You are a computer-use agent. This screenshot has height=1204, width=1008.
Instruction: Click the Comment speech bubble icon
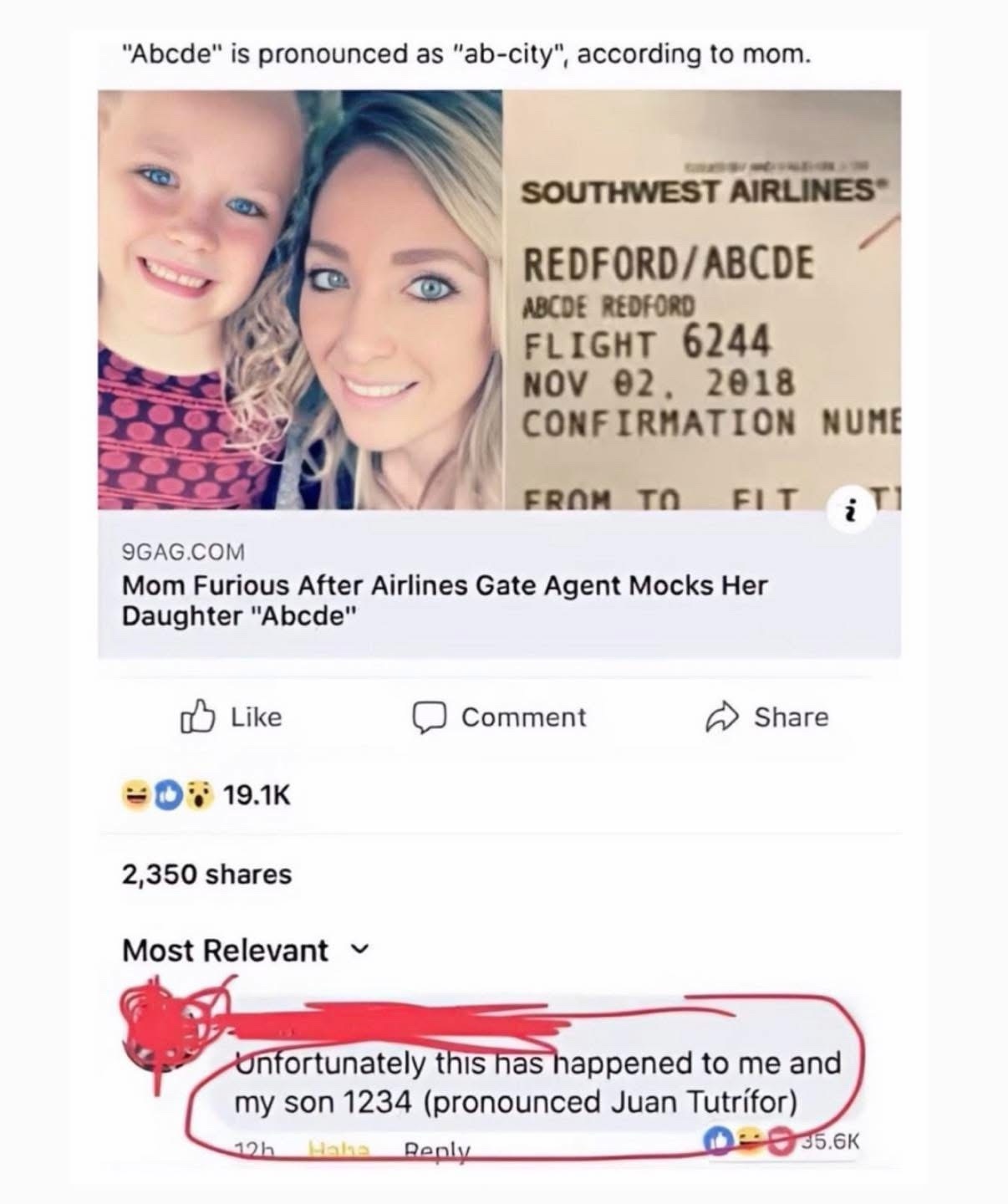click(x=431, y=717)
